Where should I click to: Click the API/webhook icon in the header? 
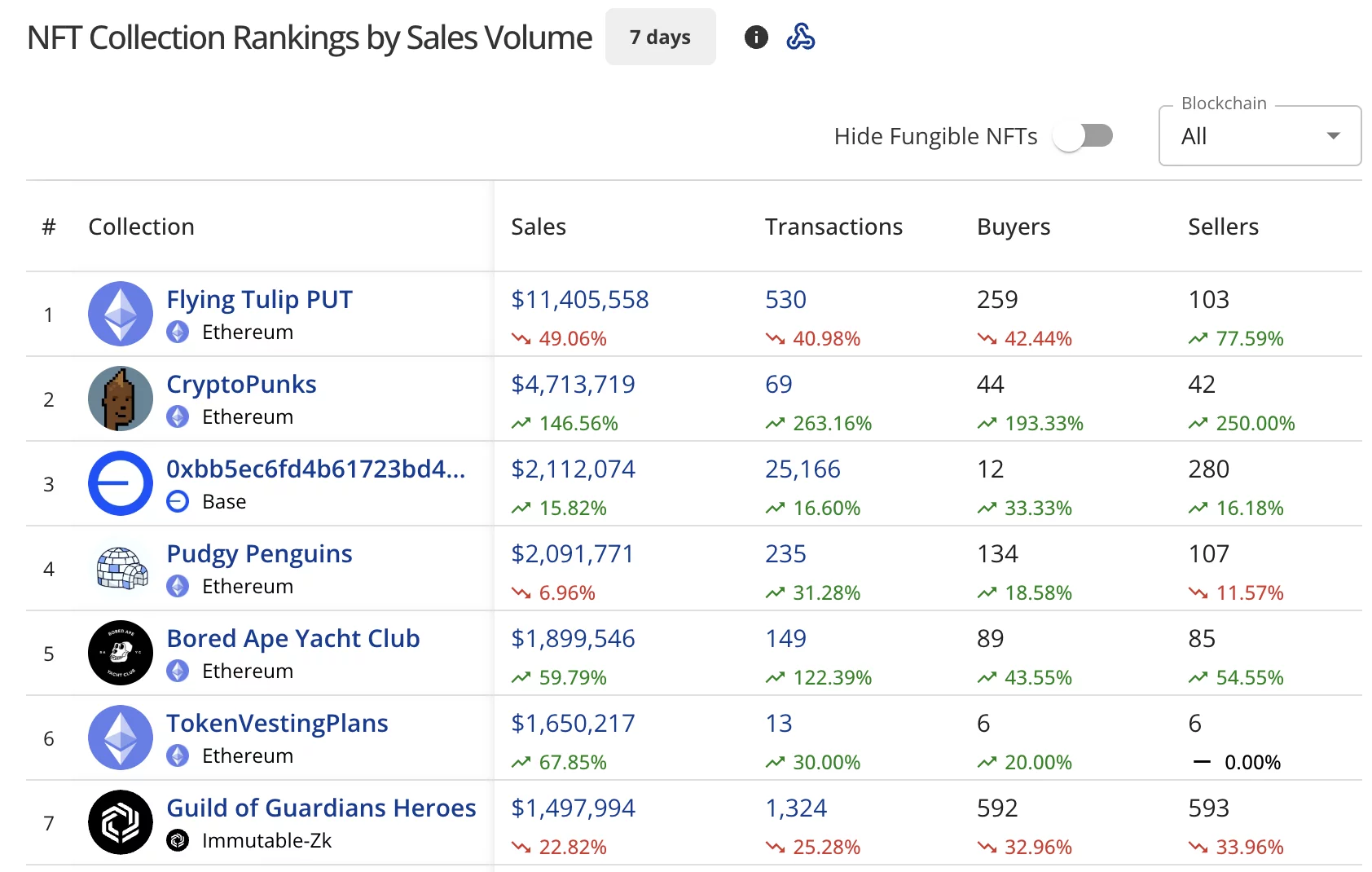click(801, 37)
